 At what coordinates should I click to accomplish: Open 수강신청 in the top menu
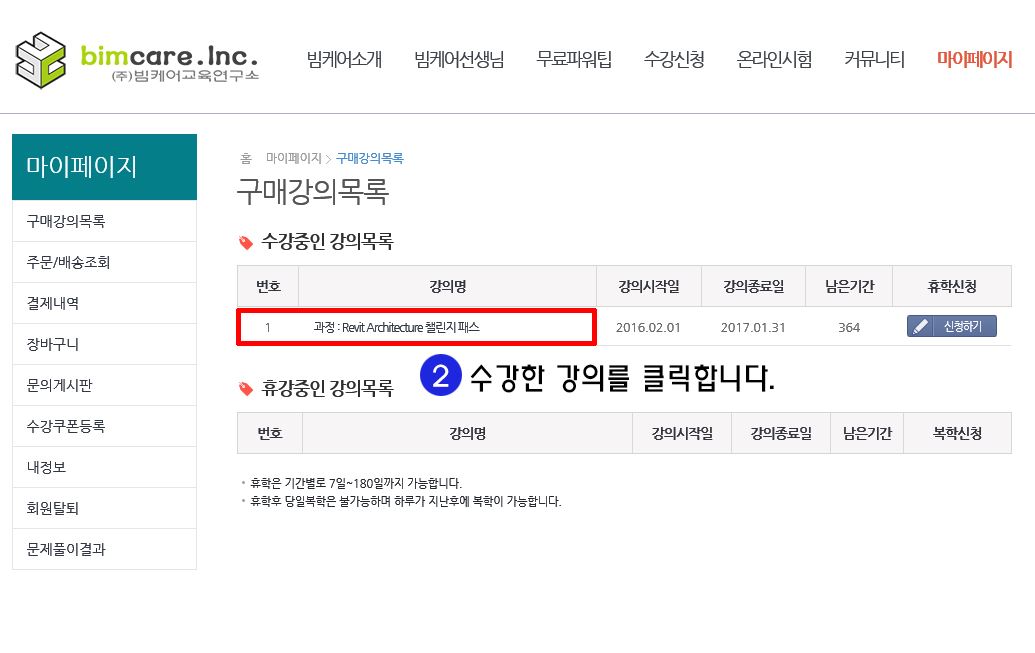tap(674, 59)
